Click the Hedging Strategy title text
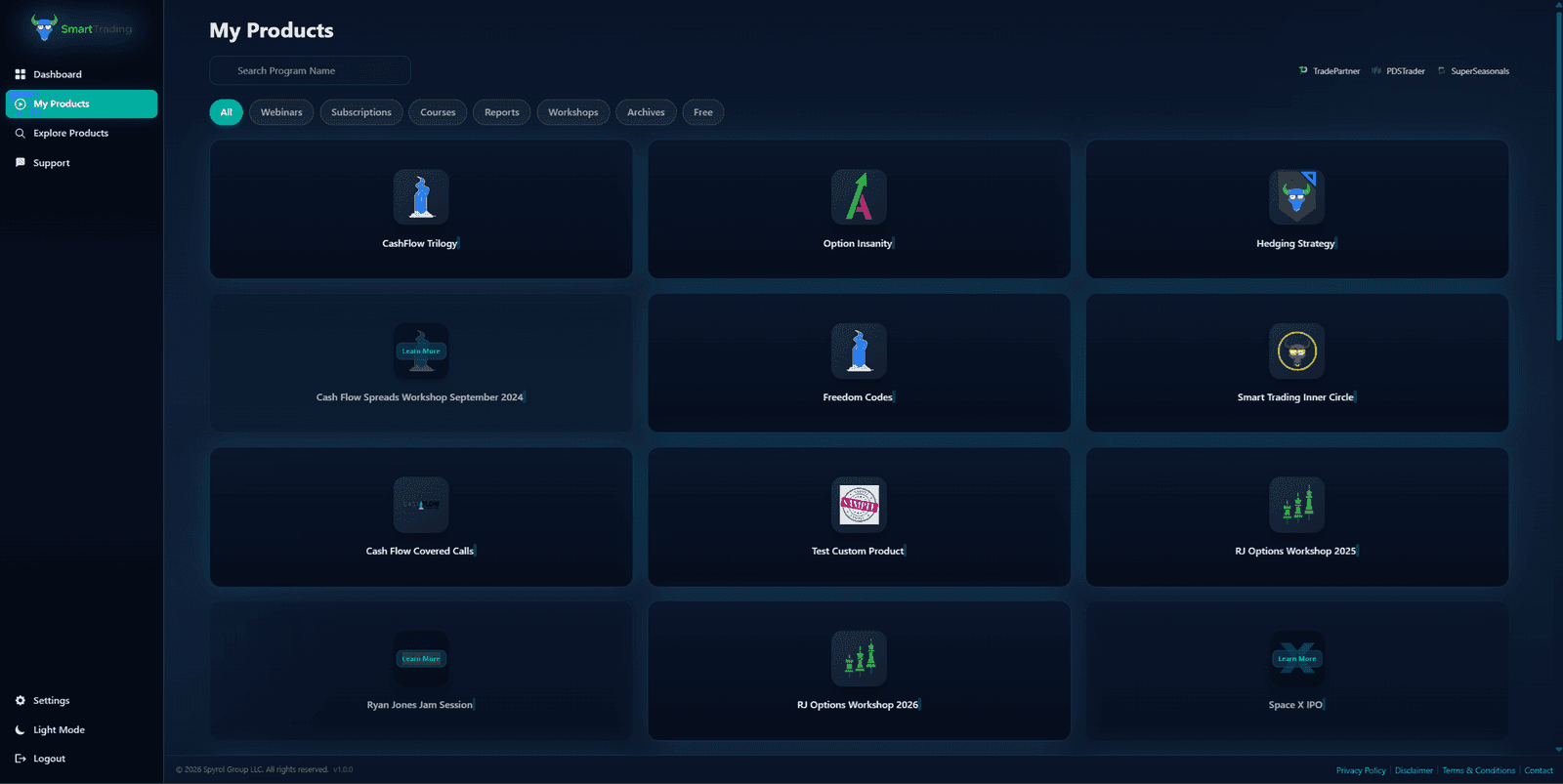This screenshot has width=1563, height=784. pyautogui.click(x=1295, y=243)
